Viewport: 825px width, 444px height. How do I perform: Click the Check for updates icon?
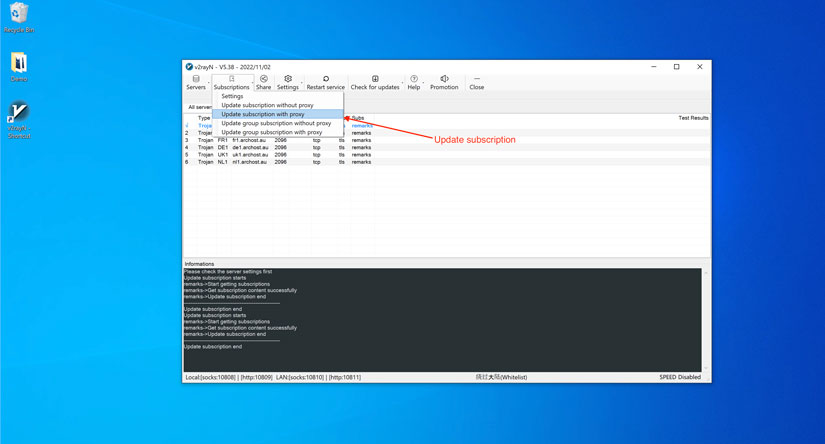pyautogui.click(x=375, y=82)
